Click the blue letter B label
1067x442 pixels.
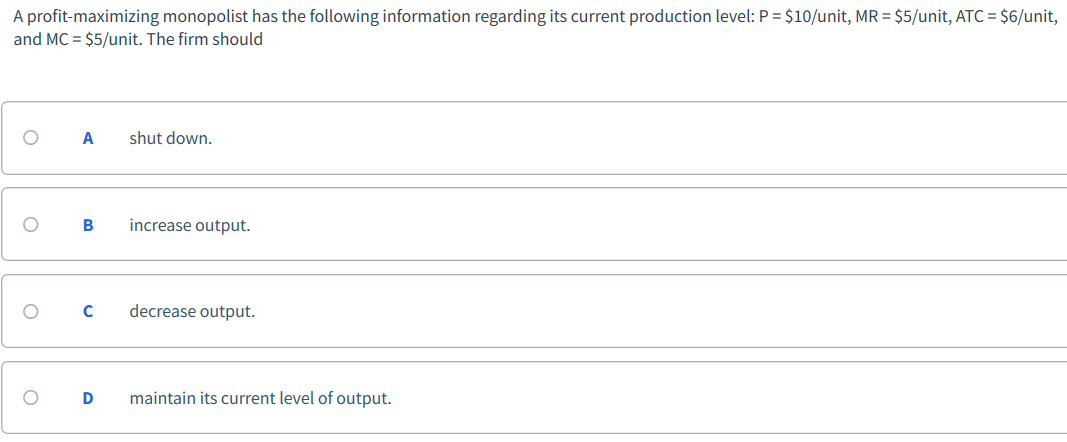[x=87, y=225]
